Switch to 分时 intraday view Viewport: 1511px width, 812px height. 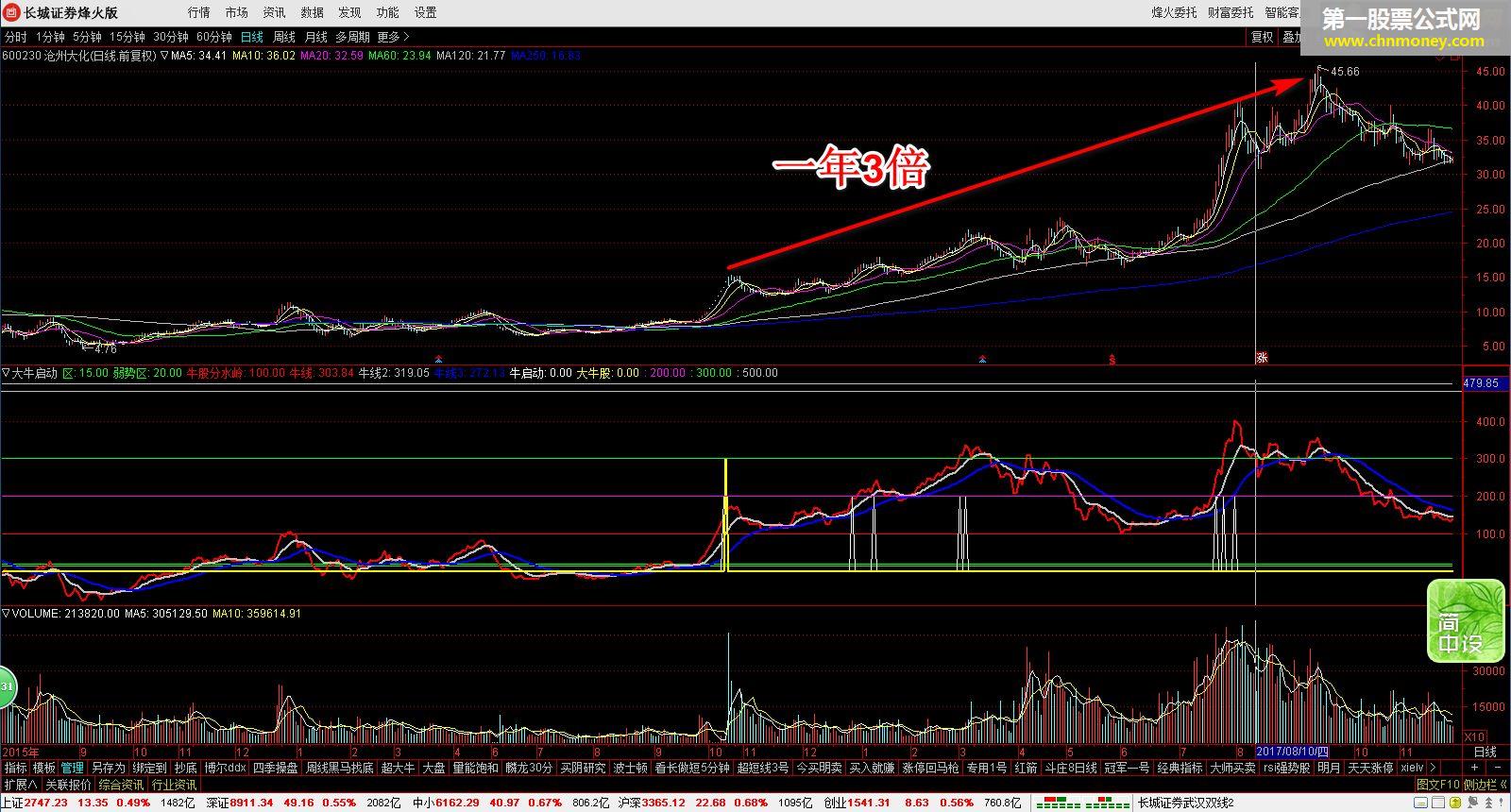16,37
